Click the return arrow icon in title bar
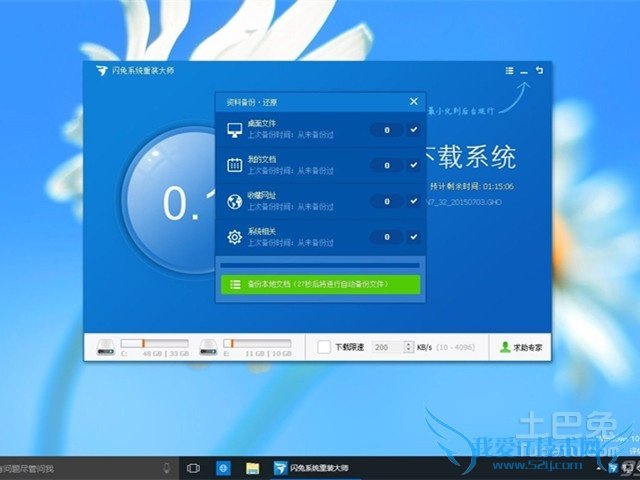This screenshot has width=640, height=480. point(539,70)
